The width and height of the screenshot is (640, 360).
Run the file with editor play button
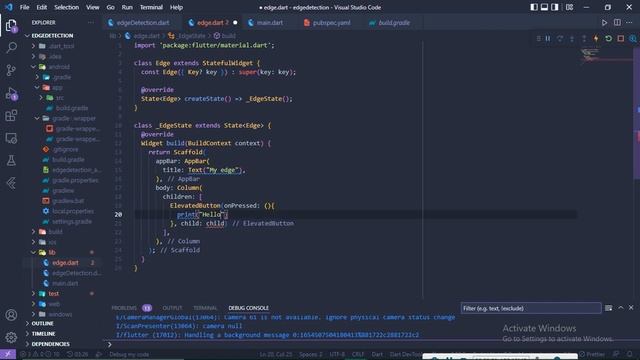tap(604, 22)
